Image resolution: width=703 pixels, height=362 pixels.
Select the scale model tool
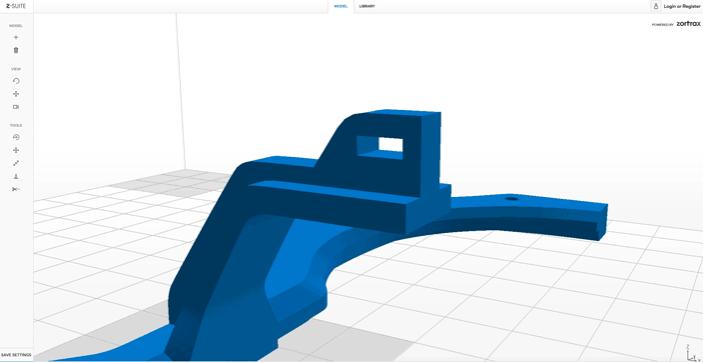click(x=16, y=163)
